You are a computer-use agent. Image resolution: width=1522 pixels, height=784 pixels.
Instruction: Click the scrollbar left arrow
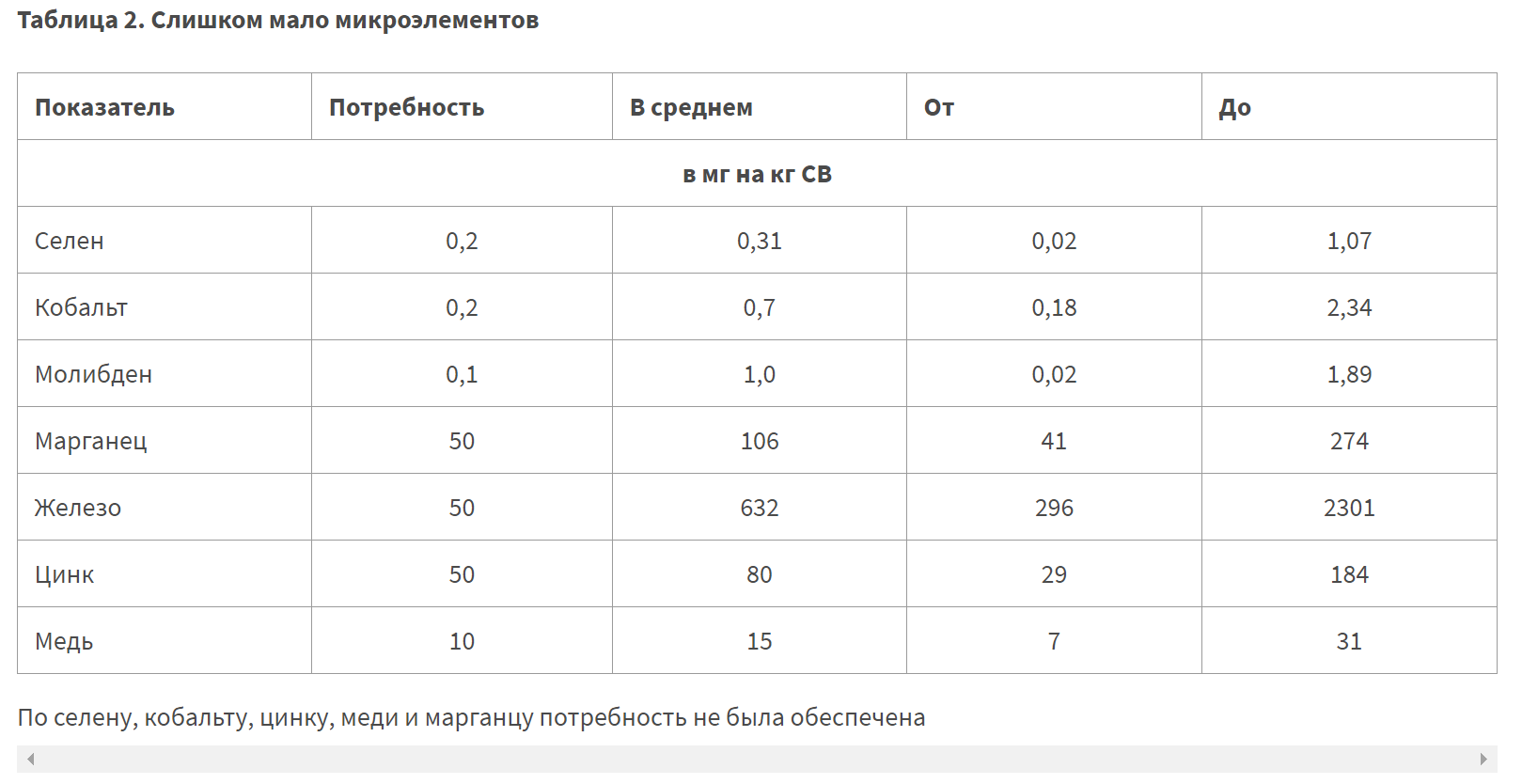[x=31, y=759]
